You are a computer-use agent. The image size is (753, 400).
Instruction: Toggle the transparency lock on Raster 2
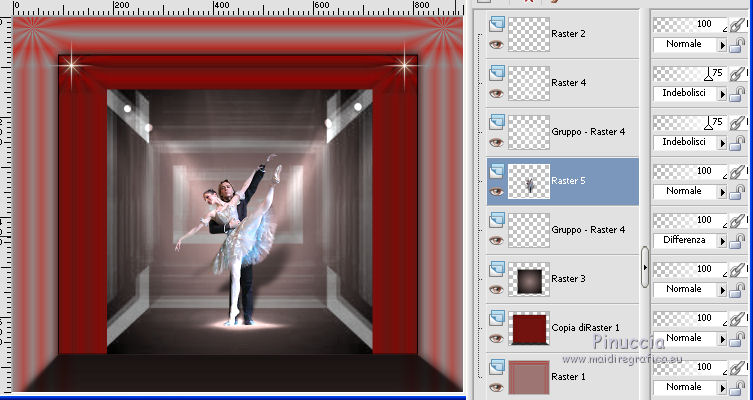click(x=737, y=46)
